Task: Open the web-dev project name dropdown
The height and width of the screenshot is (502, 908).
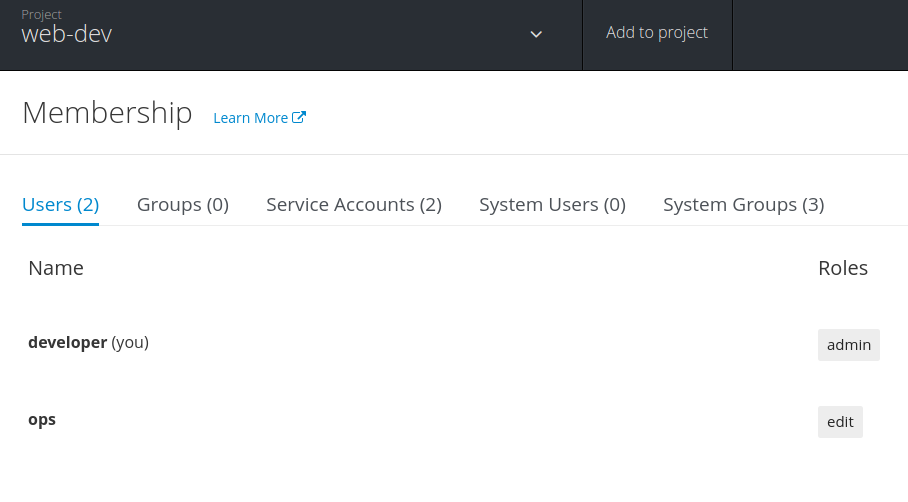Action: (67, 34)
